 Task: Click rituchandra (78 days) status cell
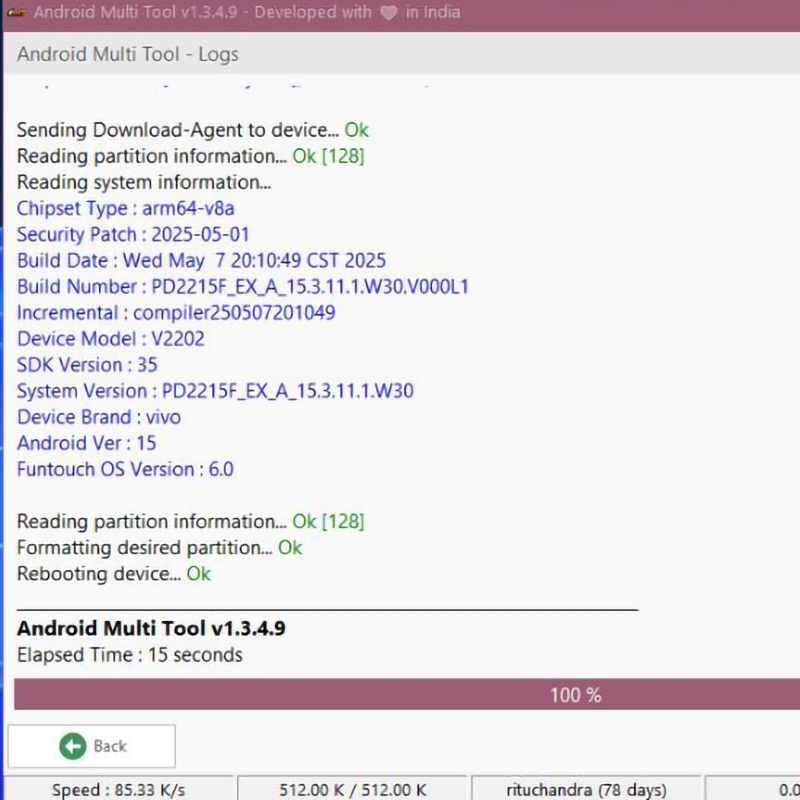(x=586, y=789)
